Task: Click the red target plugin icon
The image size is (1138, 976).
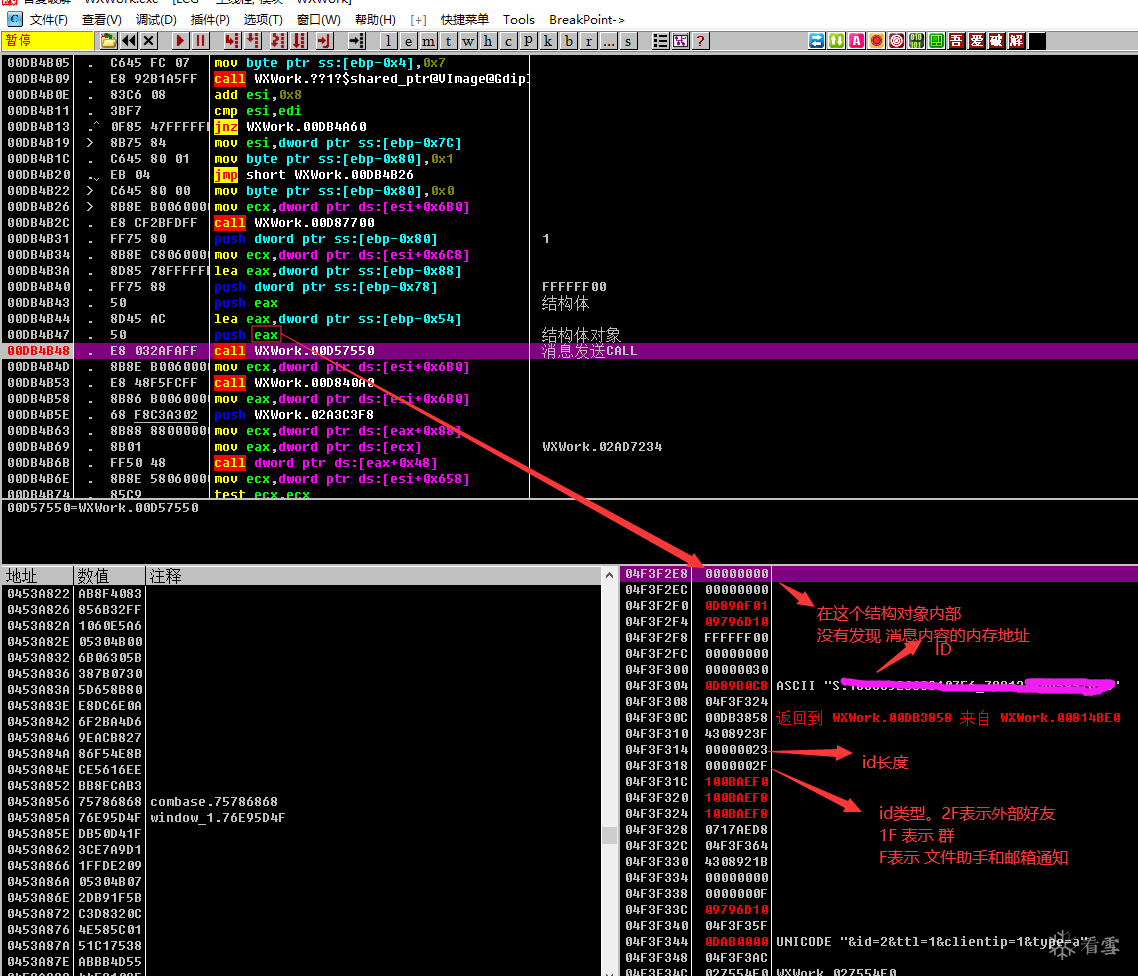Action: click(x=897, y=41)
